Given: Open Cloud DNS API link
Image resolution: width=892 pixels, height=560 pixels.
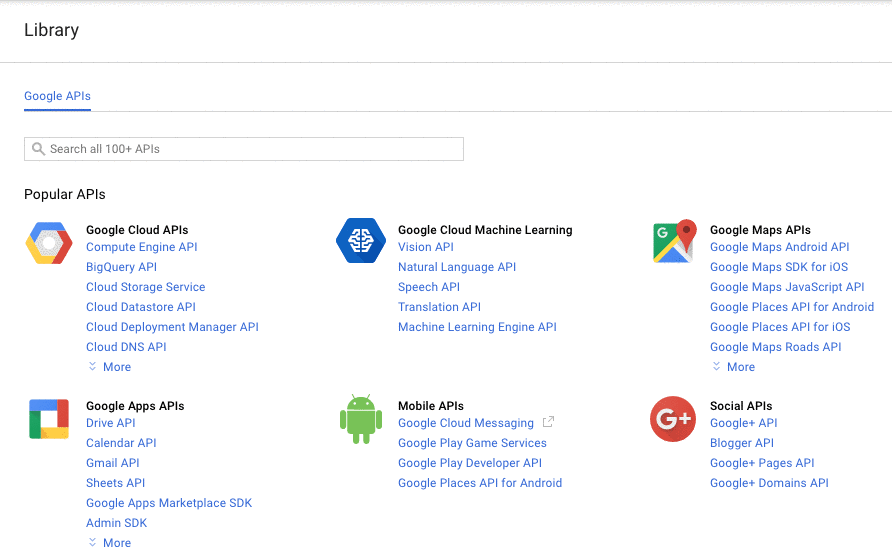Looking at the screenshot, I should pos(126,347).
